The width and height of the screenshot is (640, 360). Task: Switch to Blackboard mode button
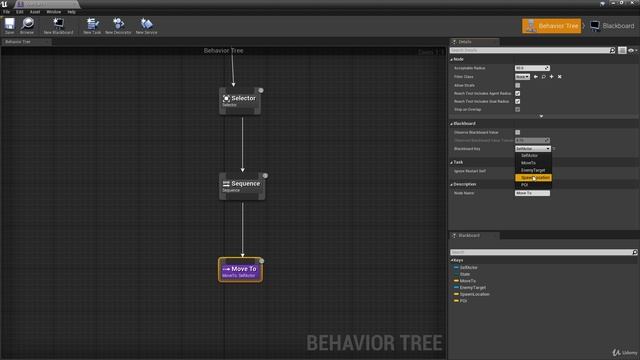[x=612, y=26]
